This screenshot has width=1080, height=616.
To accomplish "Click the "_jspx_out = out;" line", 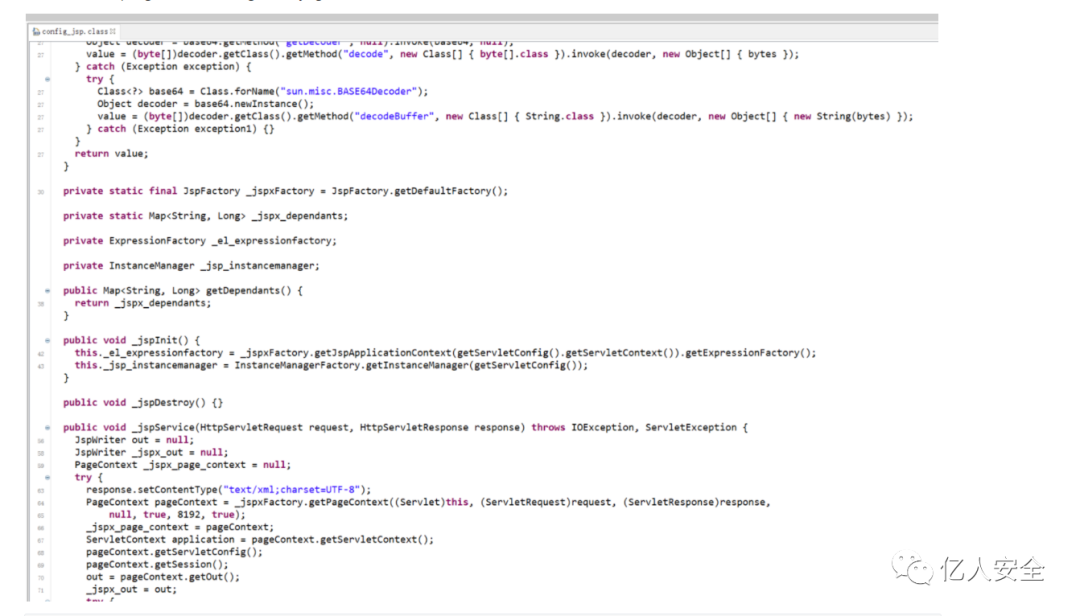I will coord(131,590).
